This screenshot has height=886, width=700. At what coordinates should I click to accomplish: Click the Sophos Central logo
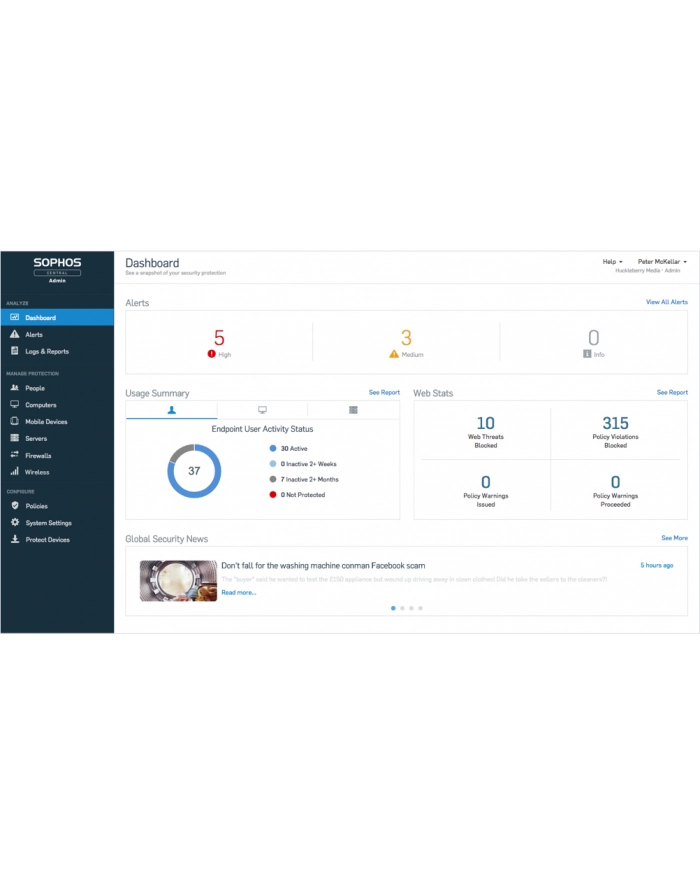pyautogui.click(x=57, y=270)
